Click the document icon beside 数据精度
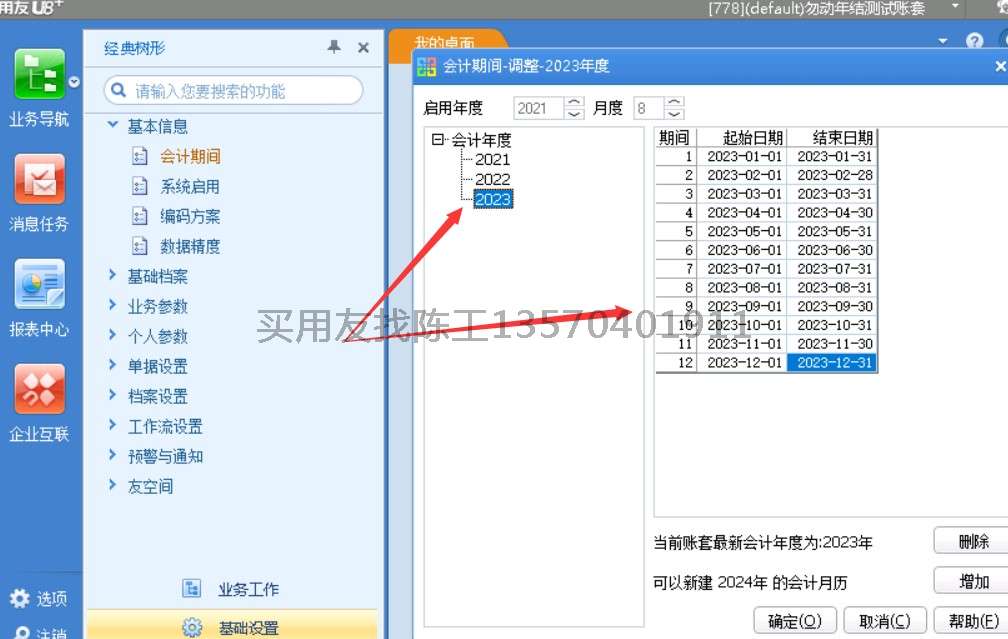The image size is (1008, 639). point(140,246)
